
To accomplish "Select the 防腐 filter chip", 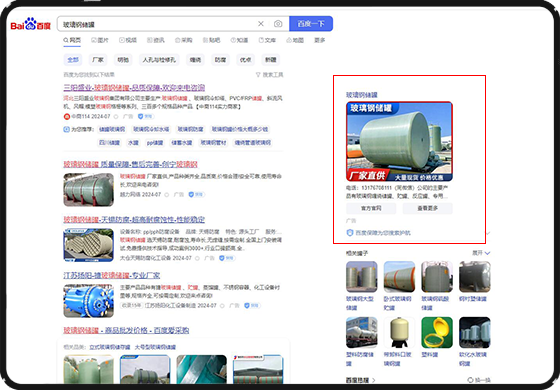I will (220, 60).
